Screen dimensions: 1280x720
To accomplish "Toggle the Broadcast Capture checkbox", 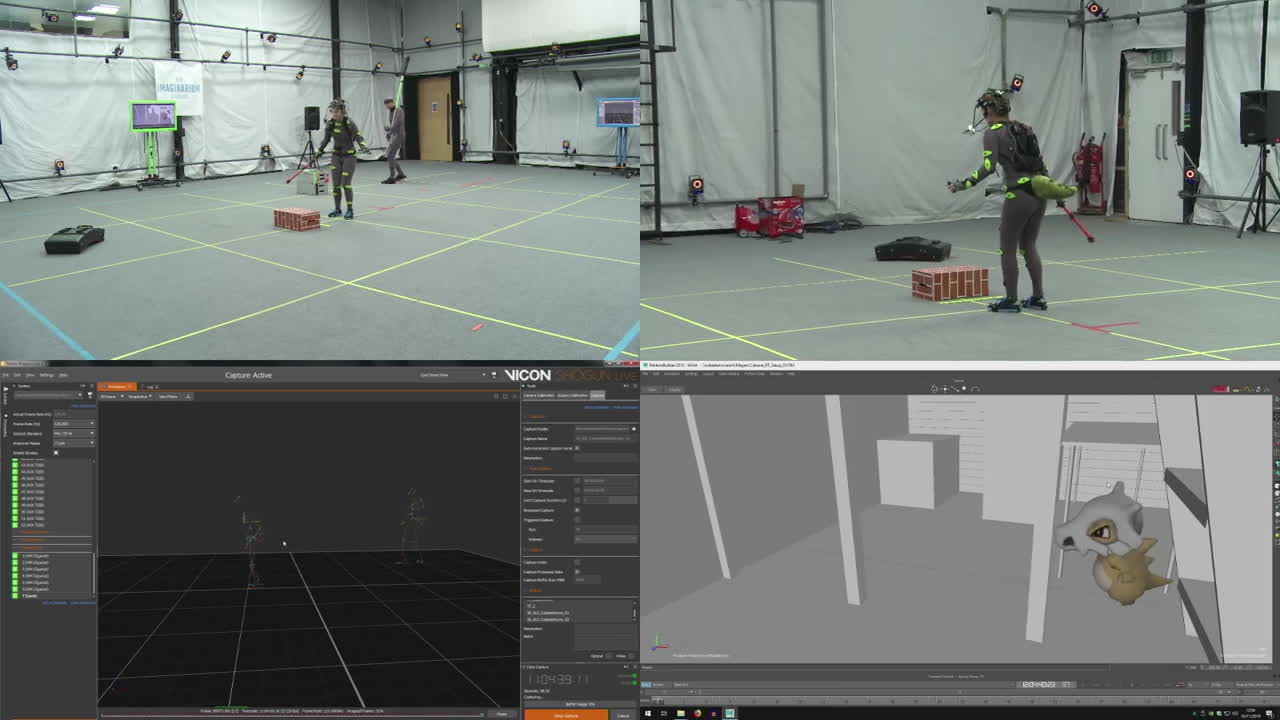I will [577, 510].
